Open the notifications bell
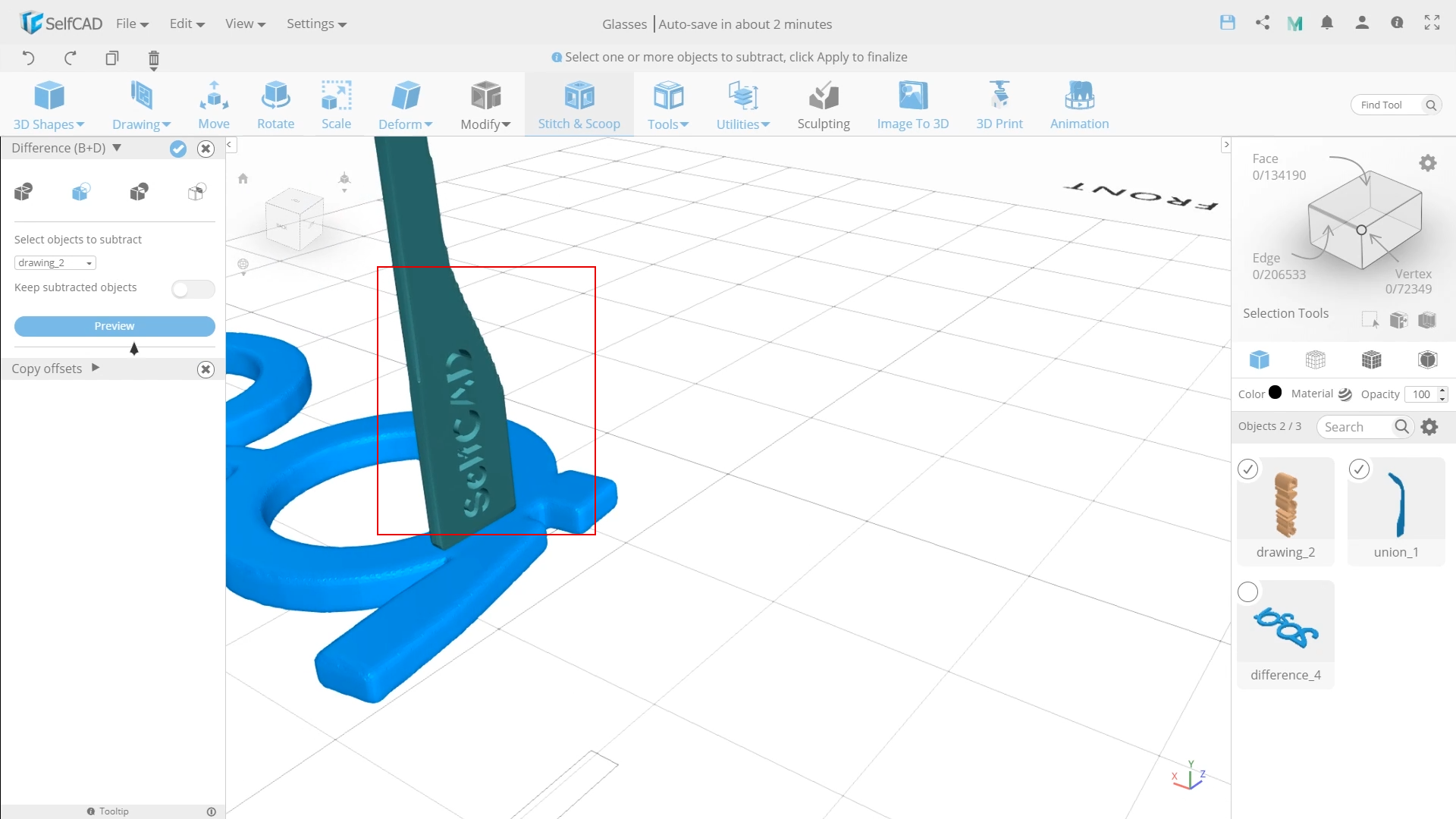The image size is (1456, 819). pyautogui.click(x=1327, y=23)
